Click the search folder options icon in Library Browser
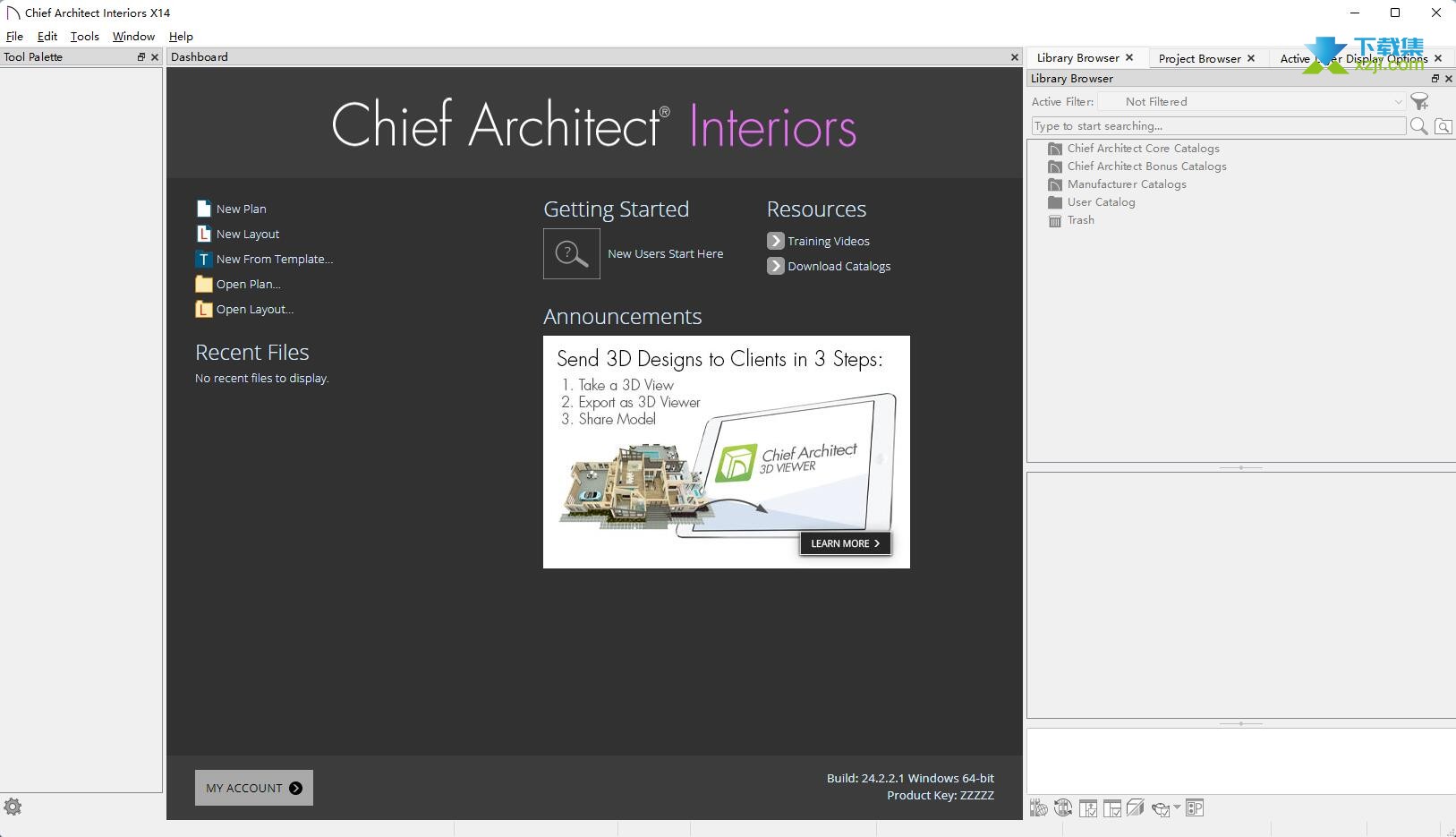This screenshot has width=1456, height=837. 1443,126
